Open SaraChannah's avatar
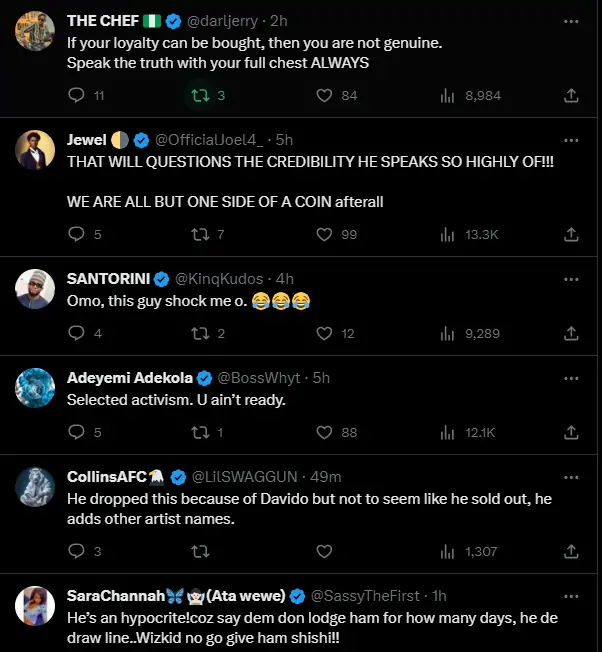Screen dimensions: 602x652 [35, 606]
